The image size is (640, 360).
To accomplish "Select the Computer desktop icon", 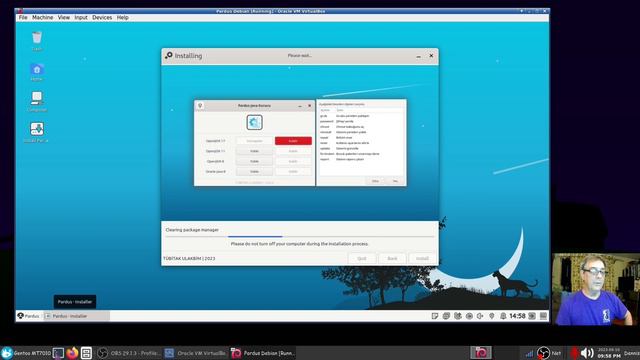I will coord(37,102).
